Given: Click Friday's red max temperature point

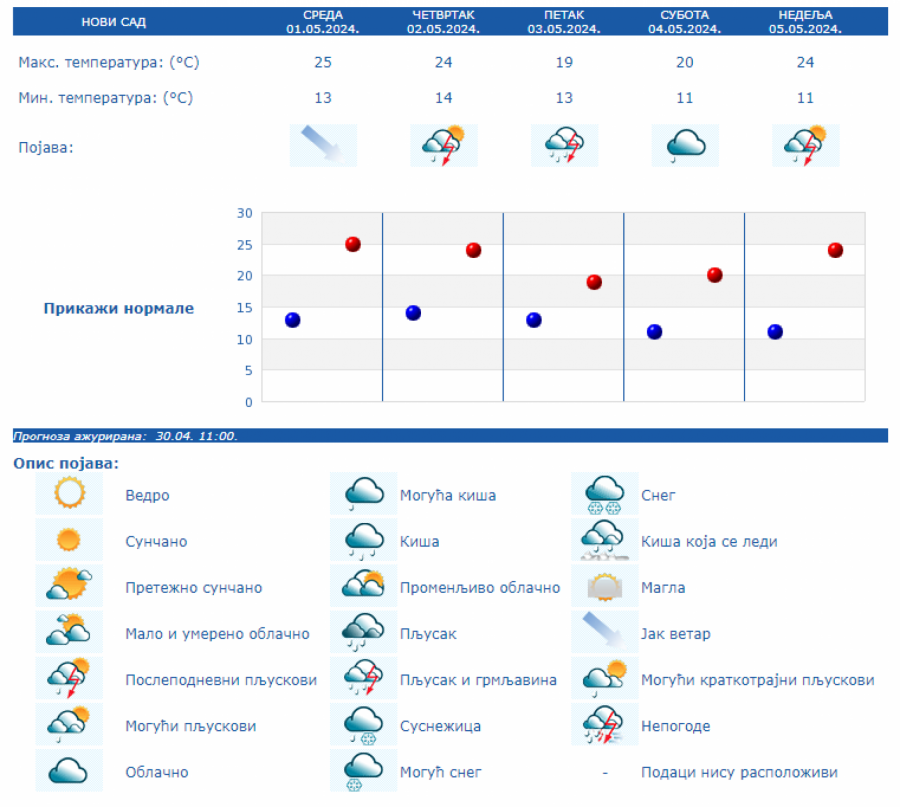Looking at the screenshot, I should coord(594,282).
